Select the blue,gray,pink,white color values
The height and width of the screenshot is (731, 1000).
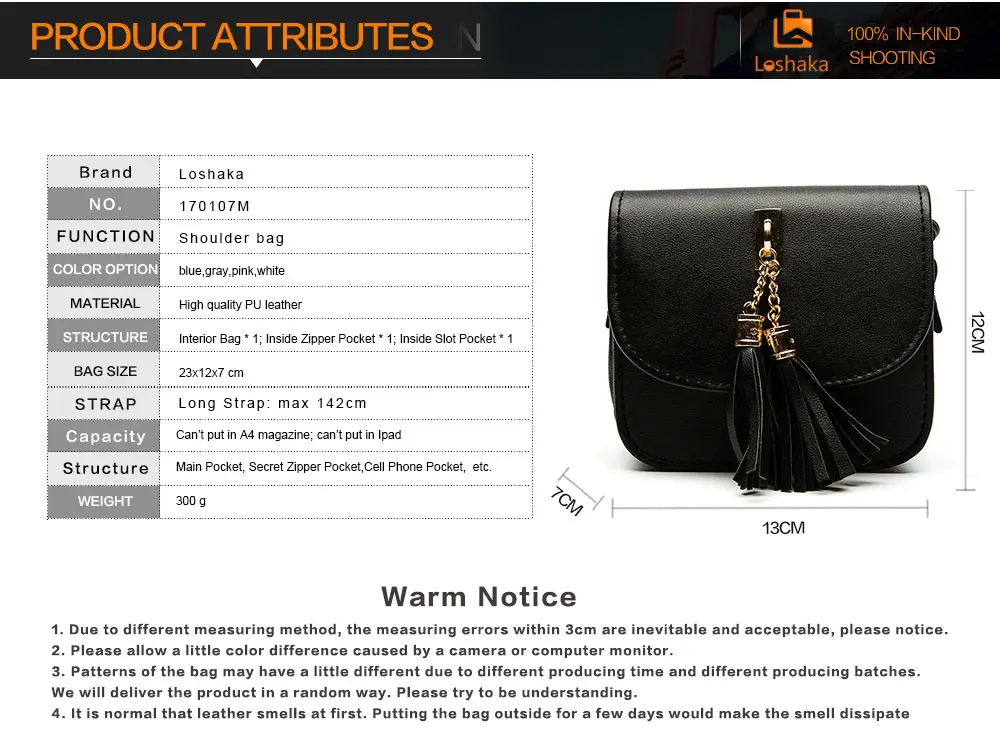(x=232, y=270)
